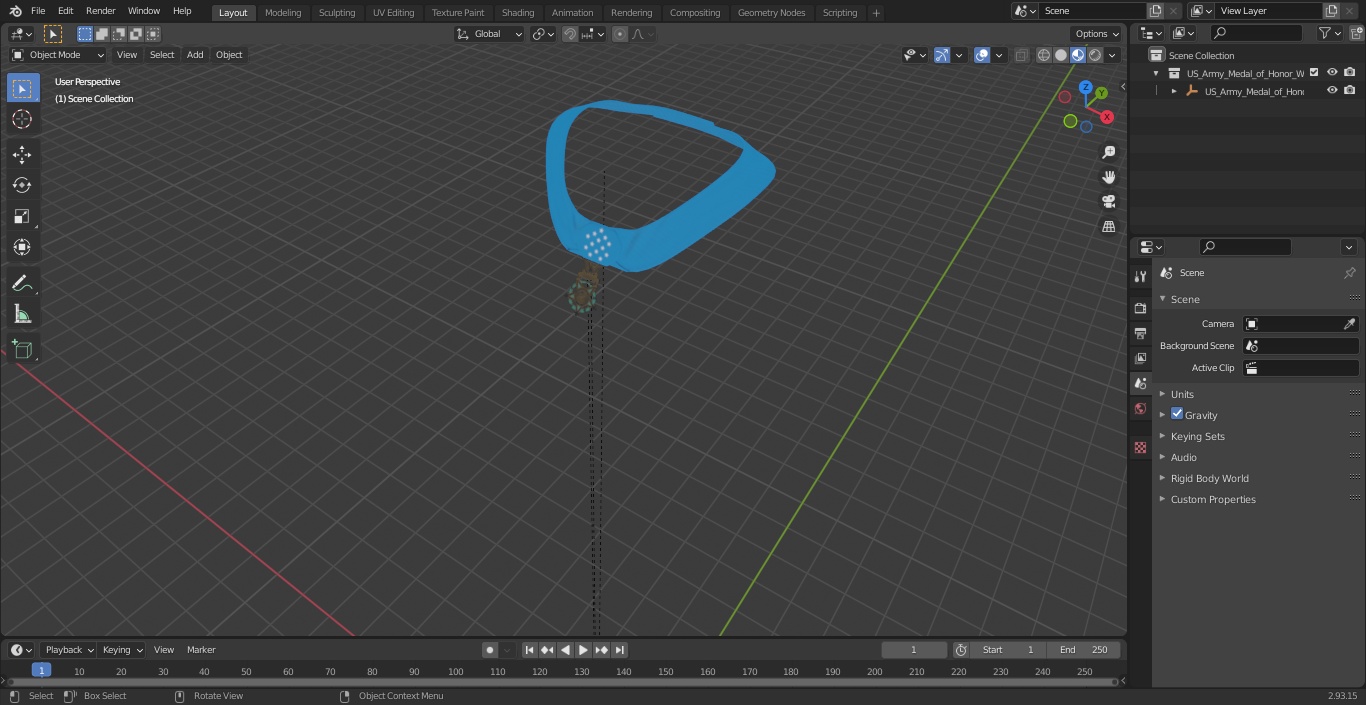Toggle the show gizmo button

[x=942, y=55]
